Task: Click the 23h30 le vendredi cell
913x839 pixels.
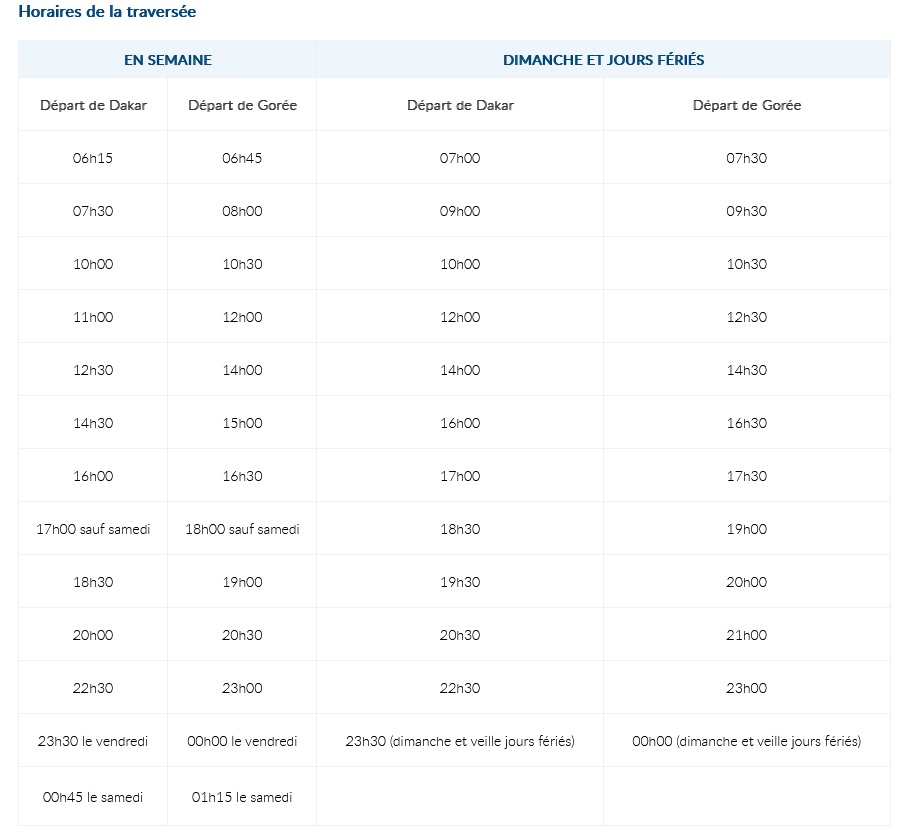Action: [x=93, y=741]
